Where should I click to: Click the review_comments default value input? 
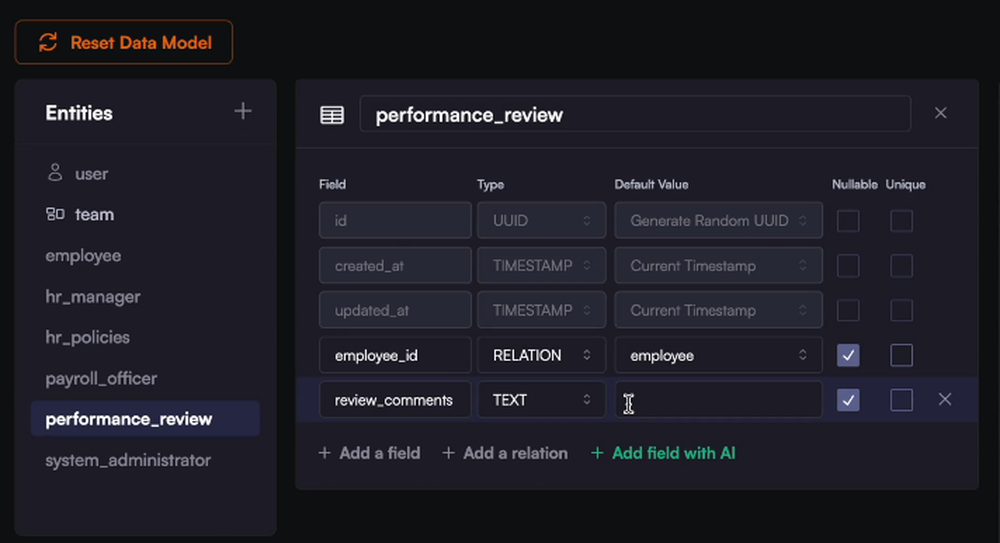coord(718,400)
